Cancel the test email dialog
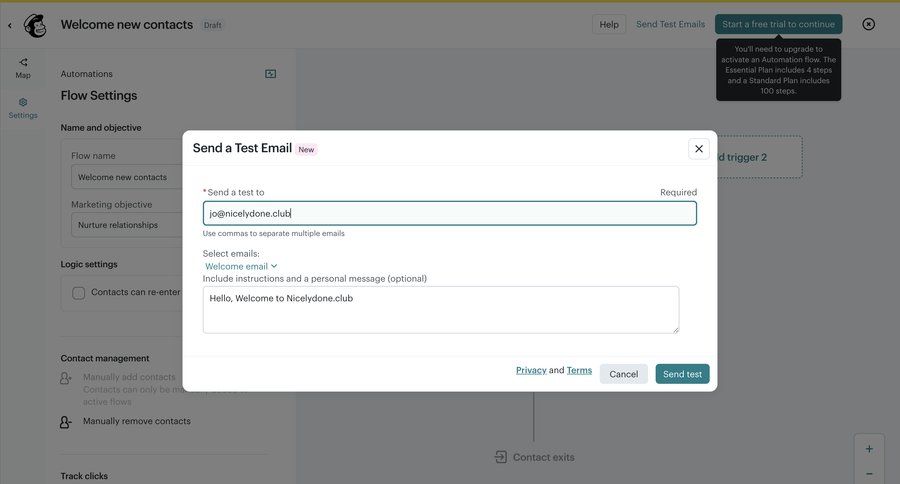This screenshot has height=484, width=900. [x=623, y=374]
